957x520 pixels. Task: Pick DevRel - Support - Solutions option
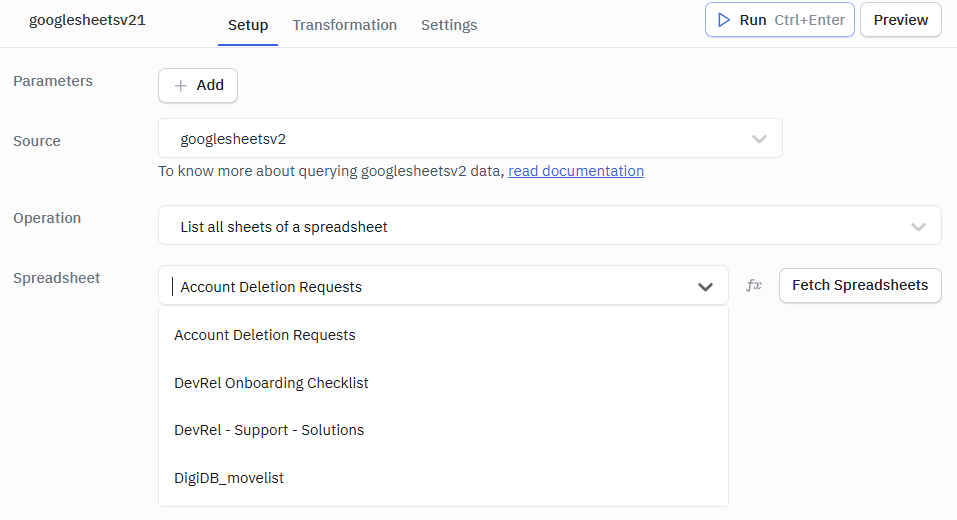point(443,430)
